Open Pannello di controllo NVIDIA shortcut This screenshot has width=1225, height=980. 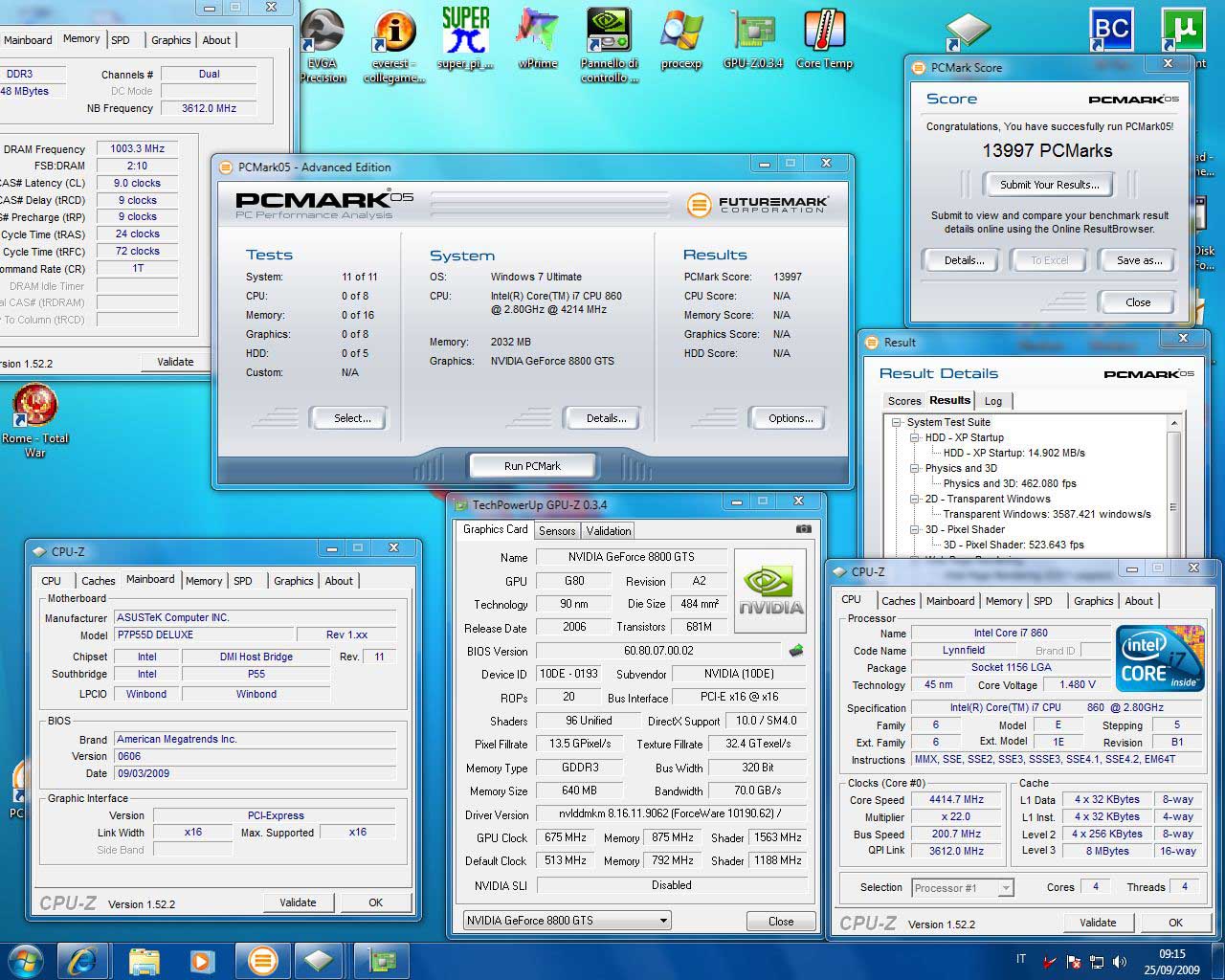tap(609, 46)
